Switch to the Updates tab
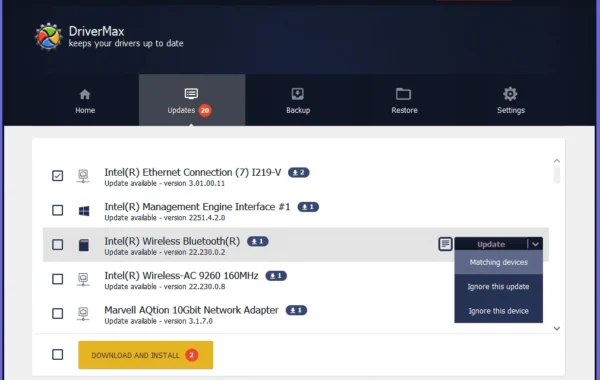The image size is (600, 380). (x=192, y=100)
